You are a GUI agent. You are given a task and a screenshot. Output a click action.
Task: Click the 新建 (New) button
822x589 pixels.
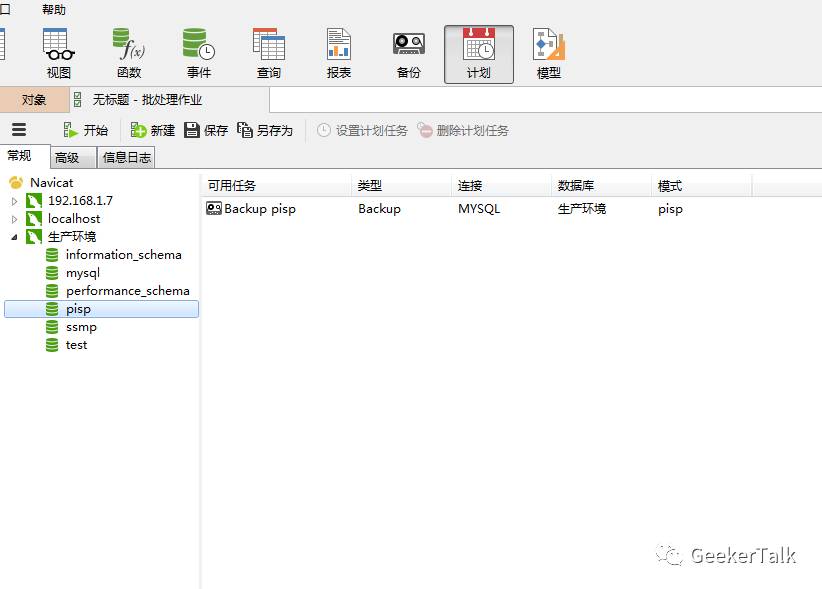pos(153,130)
